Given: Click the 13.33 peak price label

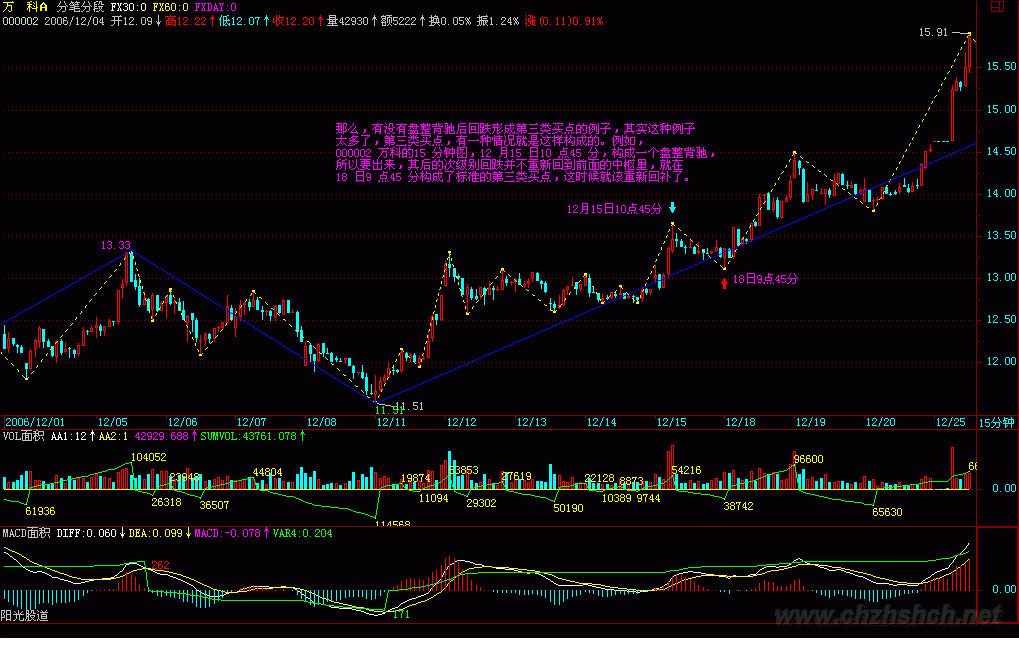Looking at the screenshot, I should [x=115, y=245].
